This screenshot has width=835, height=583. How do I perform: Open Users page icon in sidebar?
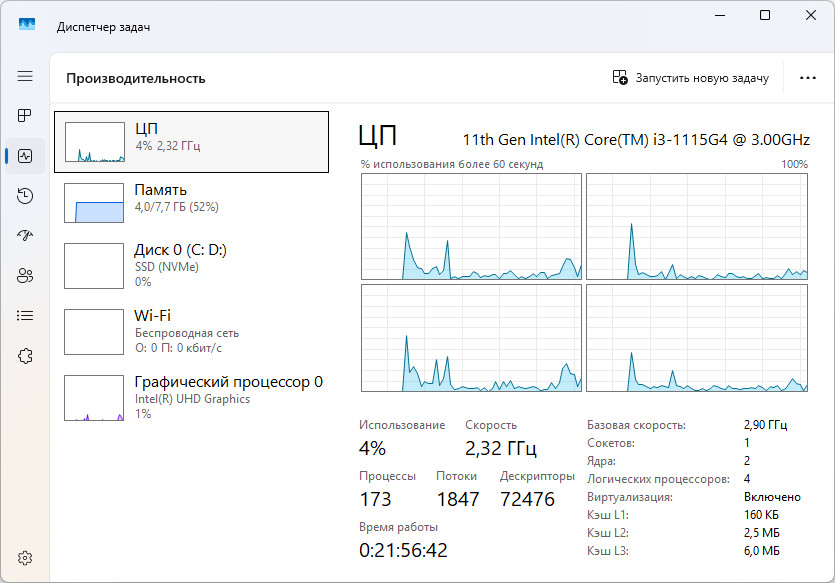tap(25, 276)
